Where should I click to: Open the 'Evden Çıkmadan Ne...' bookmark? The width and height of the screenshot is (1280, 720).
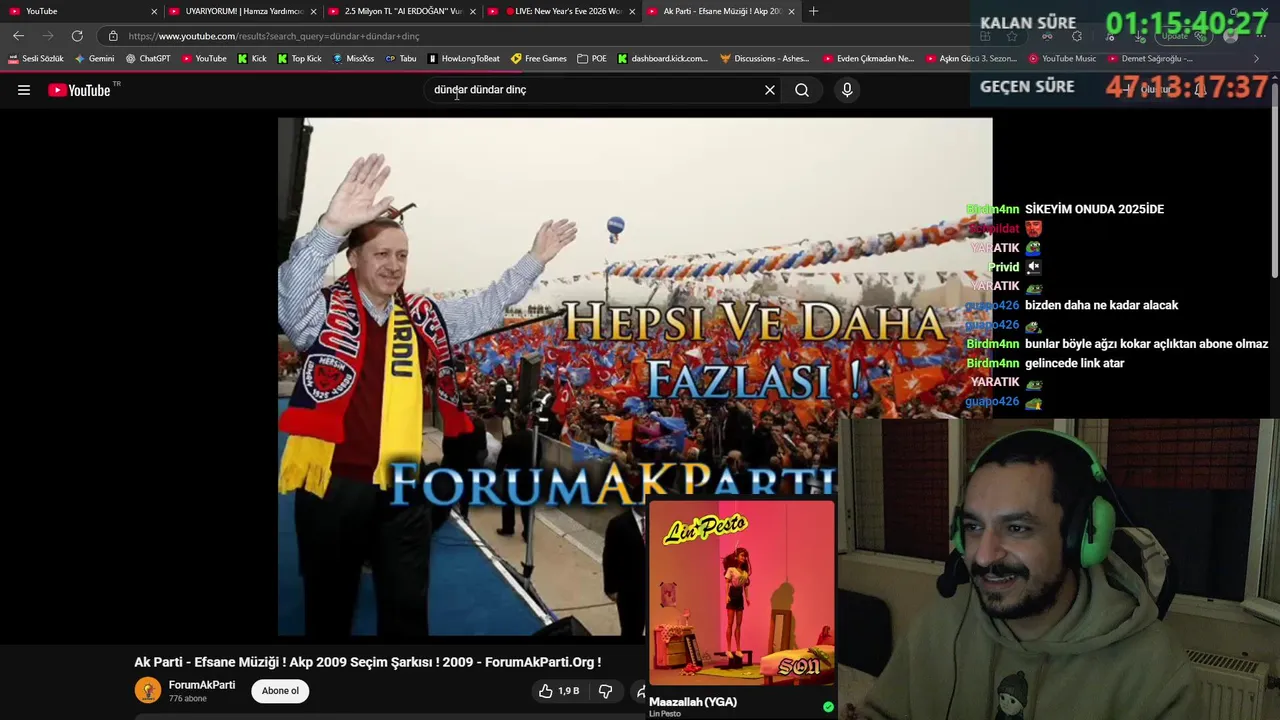tap(869, 59)
